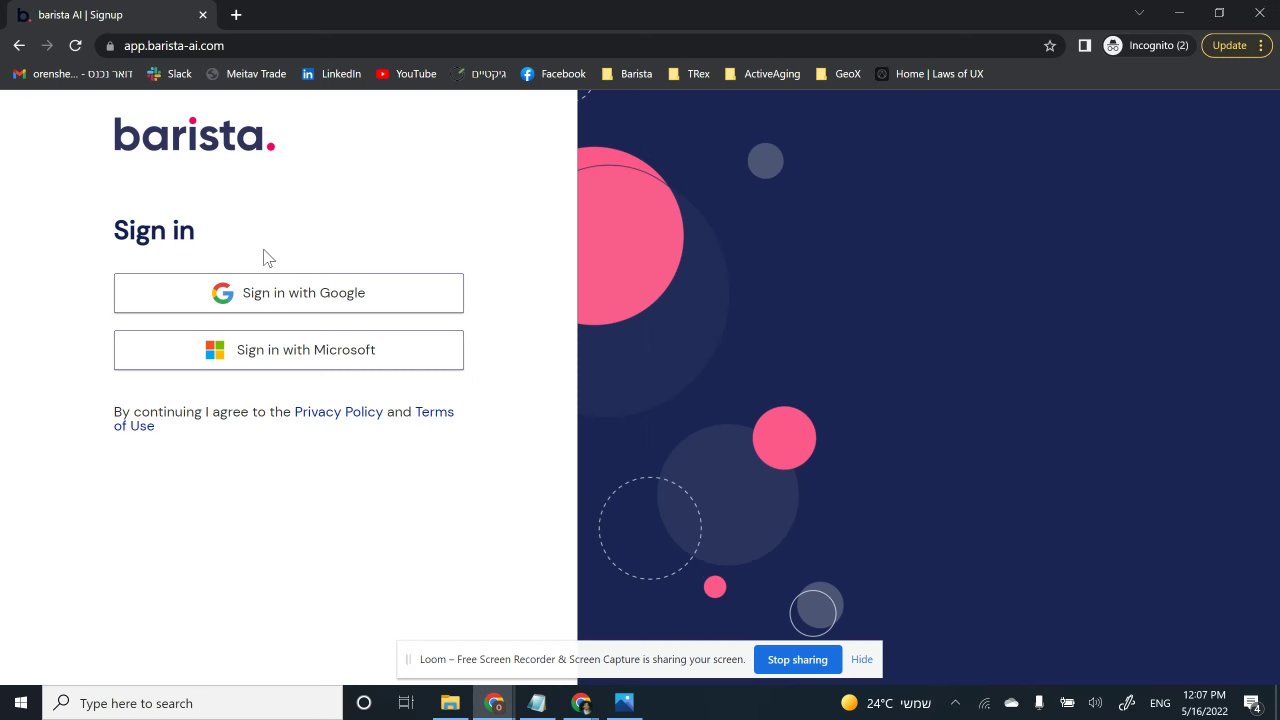1280x720 pixels.
Task: Open the Gmail bookmark
Action: pyautogui.click(x=72, y=74)
